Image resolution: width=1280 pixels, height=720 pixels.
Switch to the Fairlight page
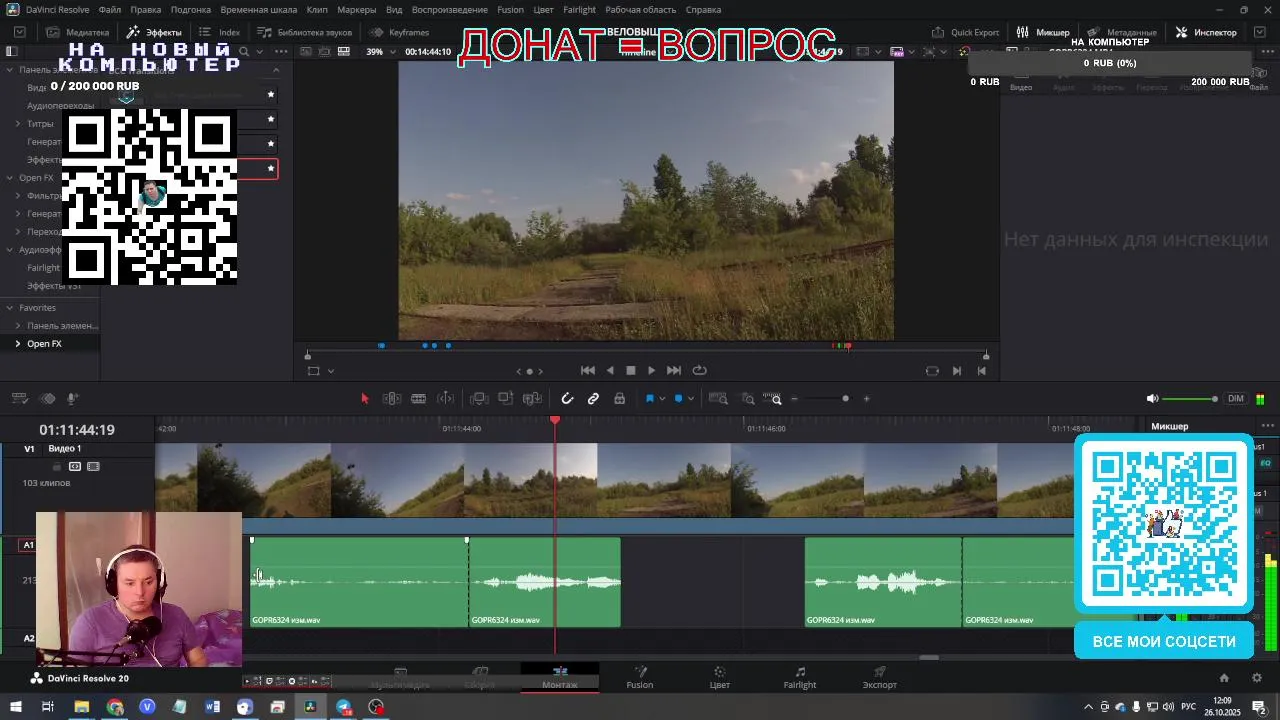click(800, 677)
